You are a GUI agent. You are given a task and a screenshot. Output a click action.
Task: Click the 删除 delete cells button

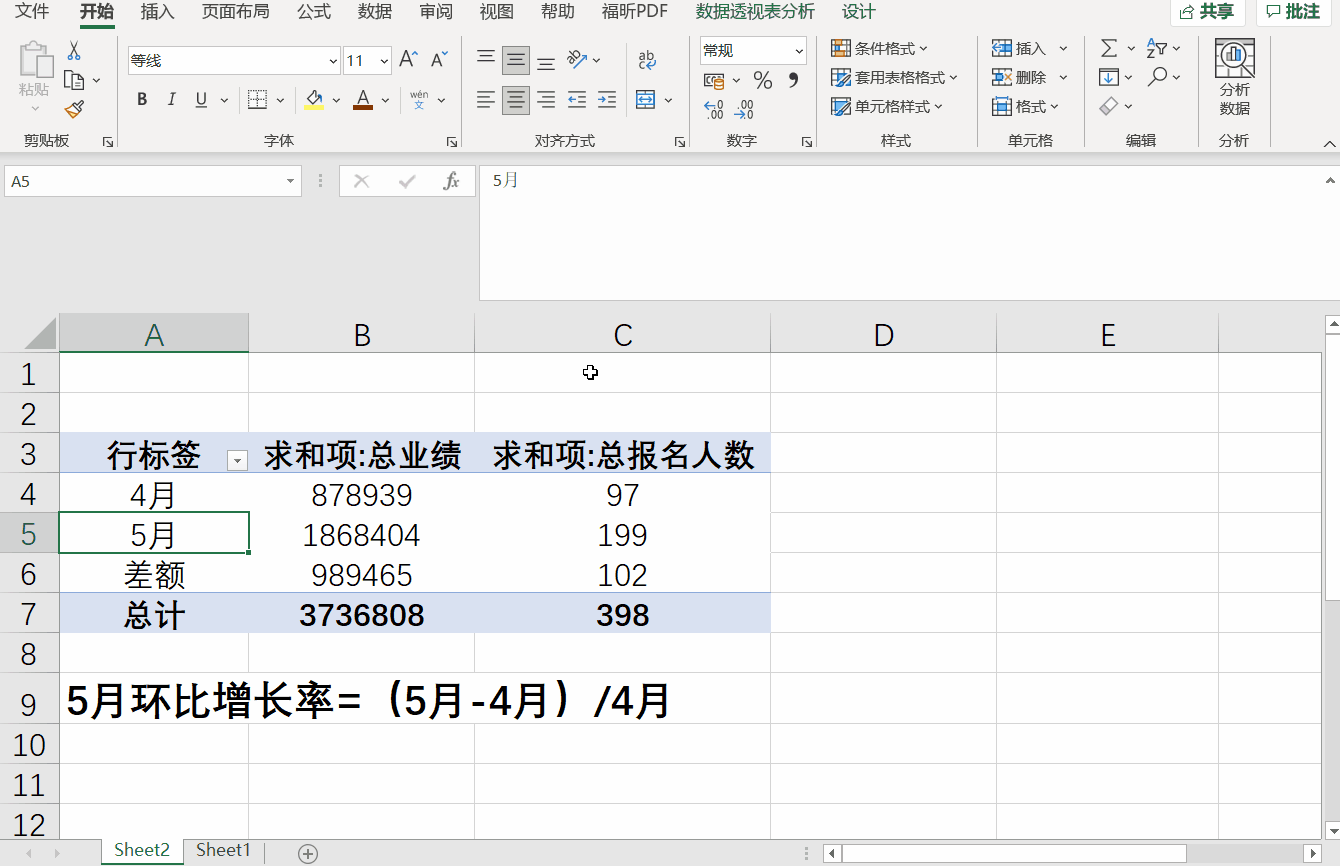(1018, 77)
